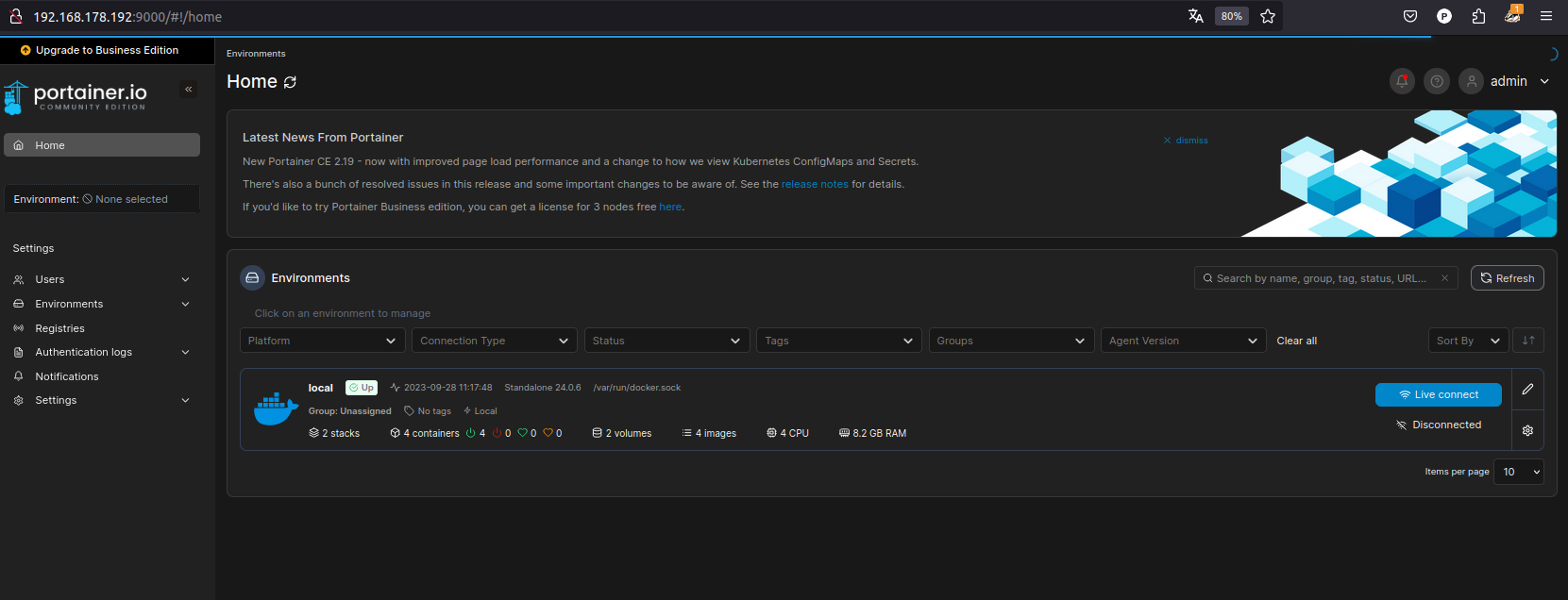
Task: Open the Platform filter dropdown
Action: [x=322, y=341]
